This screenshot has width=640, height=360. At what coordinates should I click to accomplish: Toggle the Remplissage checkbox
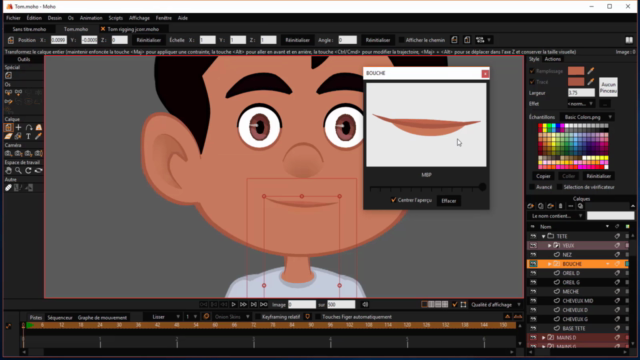coord(532,71)
